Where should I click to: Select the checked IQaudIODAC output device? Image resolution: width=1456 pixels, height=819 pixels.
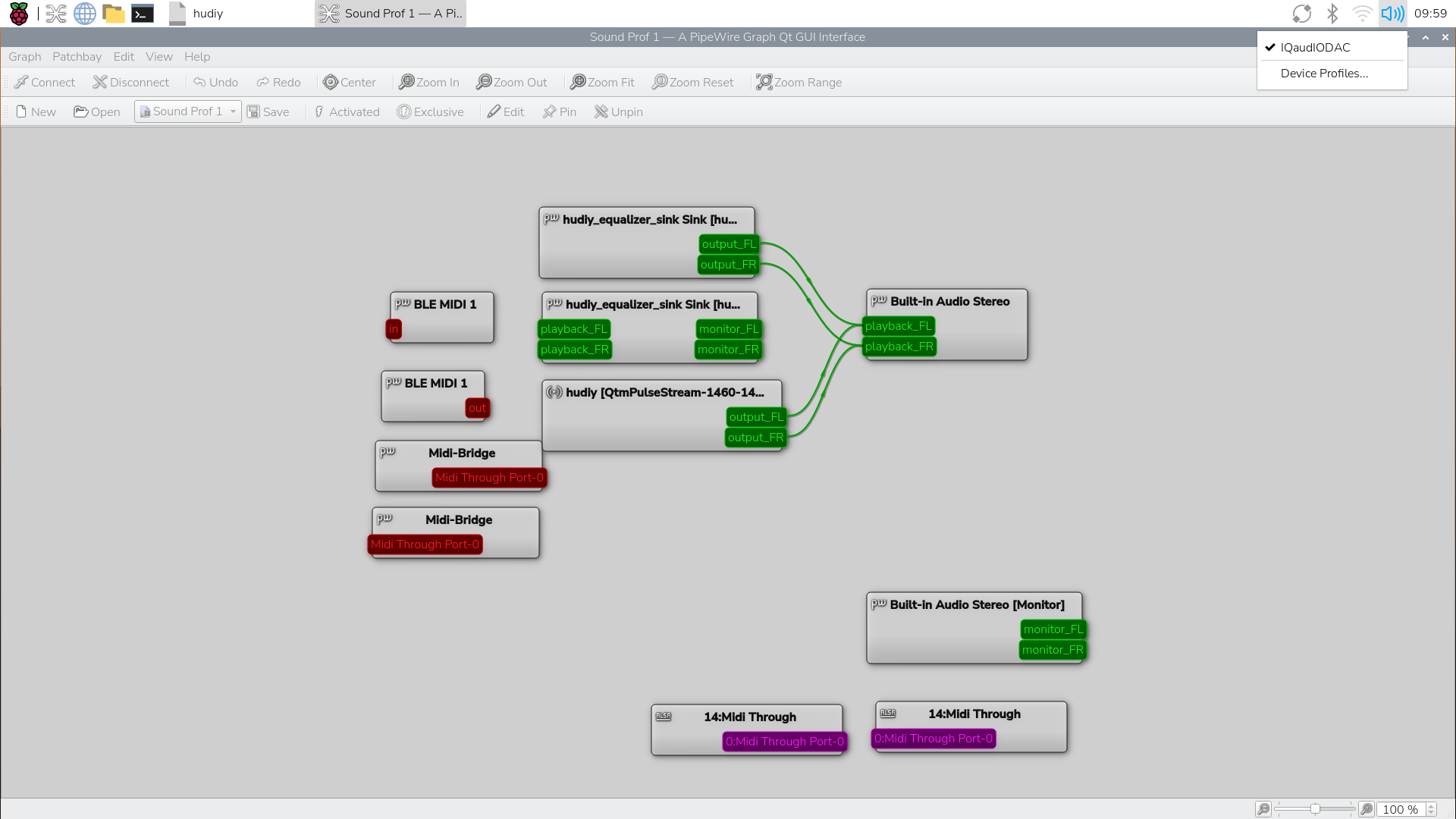pyautogui.click(x=1316, y=47)
